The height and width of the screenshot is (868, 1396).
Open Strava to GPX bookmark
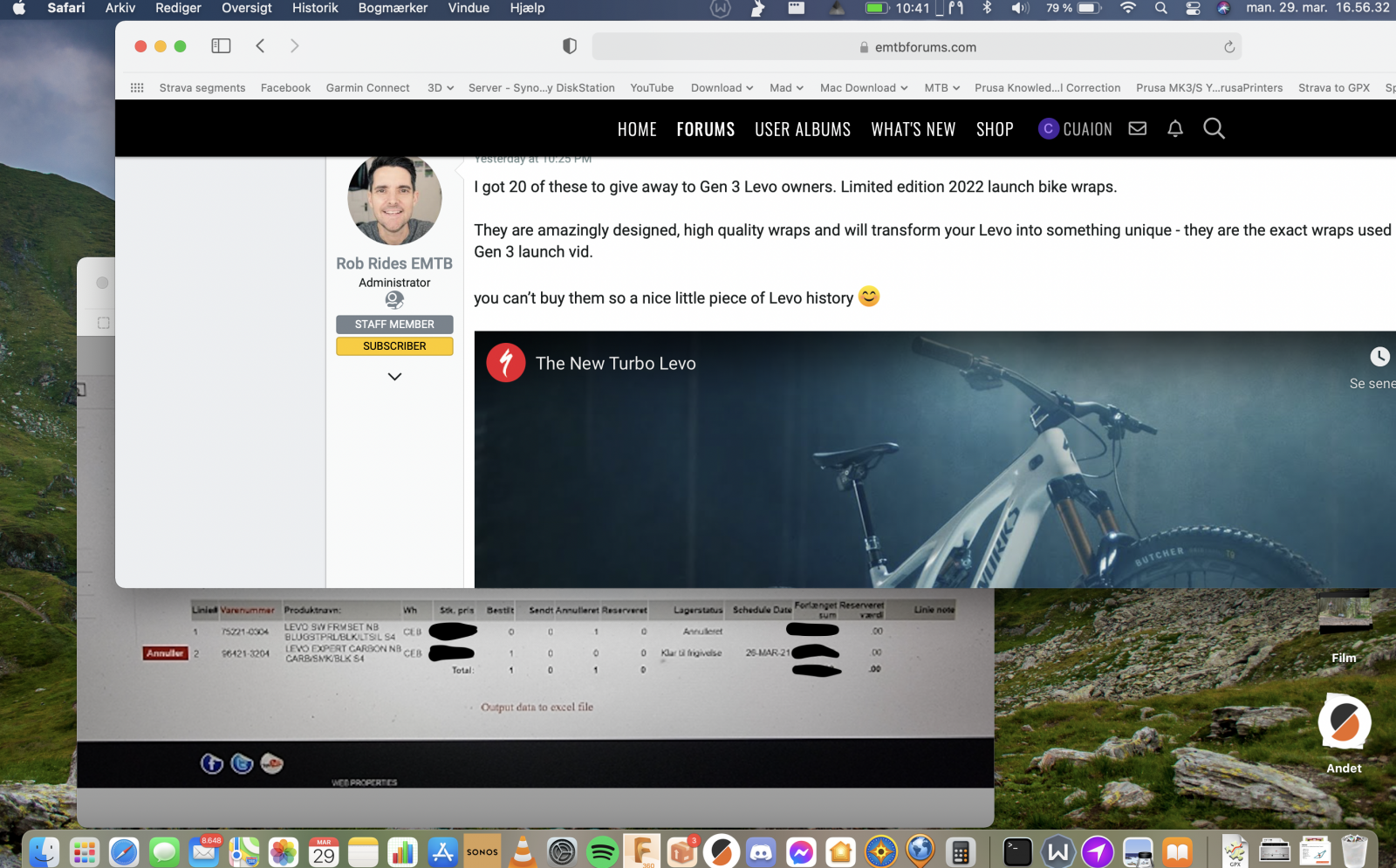click(1334, 88)
